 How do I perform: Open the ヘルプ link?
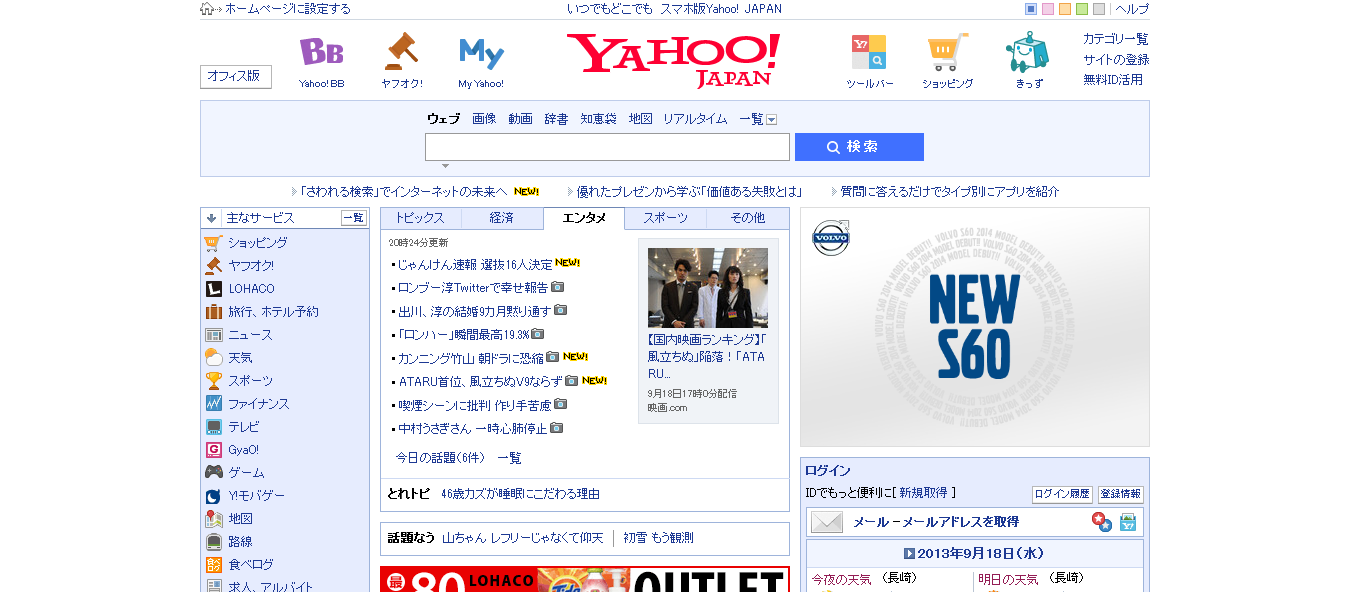1132,9
